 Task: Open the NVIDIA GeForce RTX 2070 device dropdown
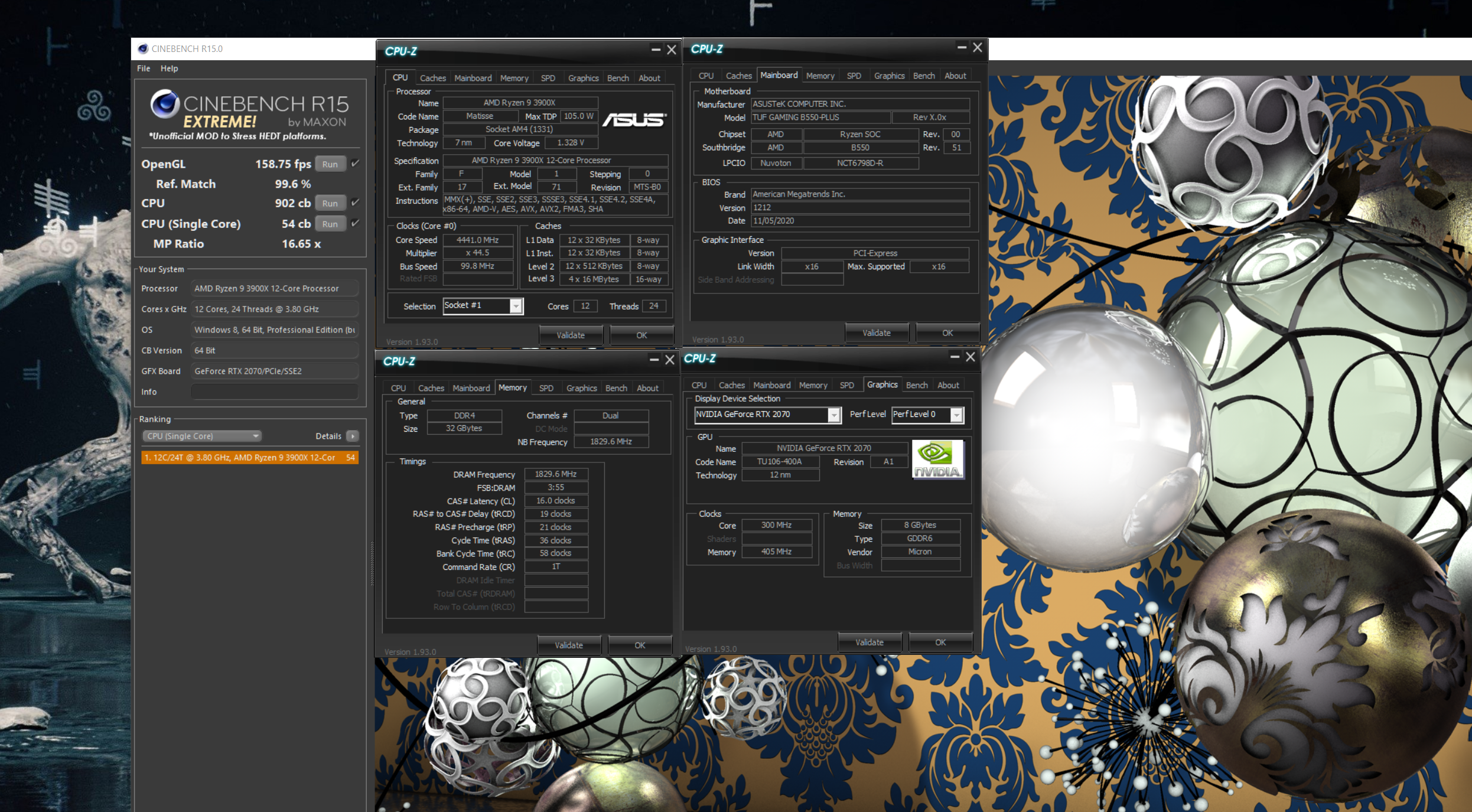[833, 415]
